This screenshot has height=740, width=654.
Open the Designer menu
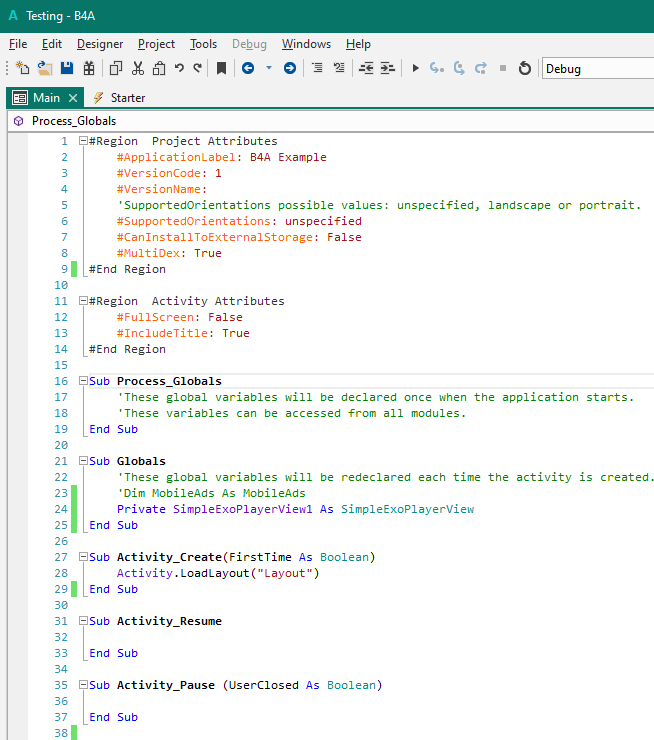coord(100,44)
